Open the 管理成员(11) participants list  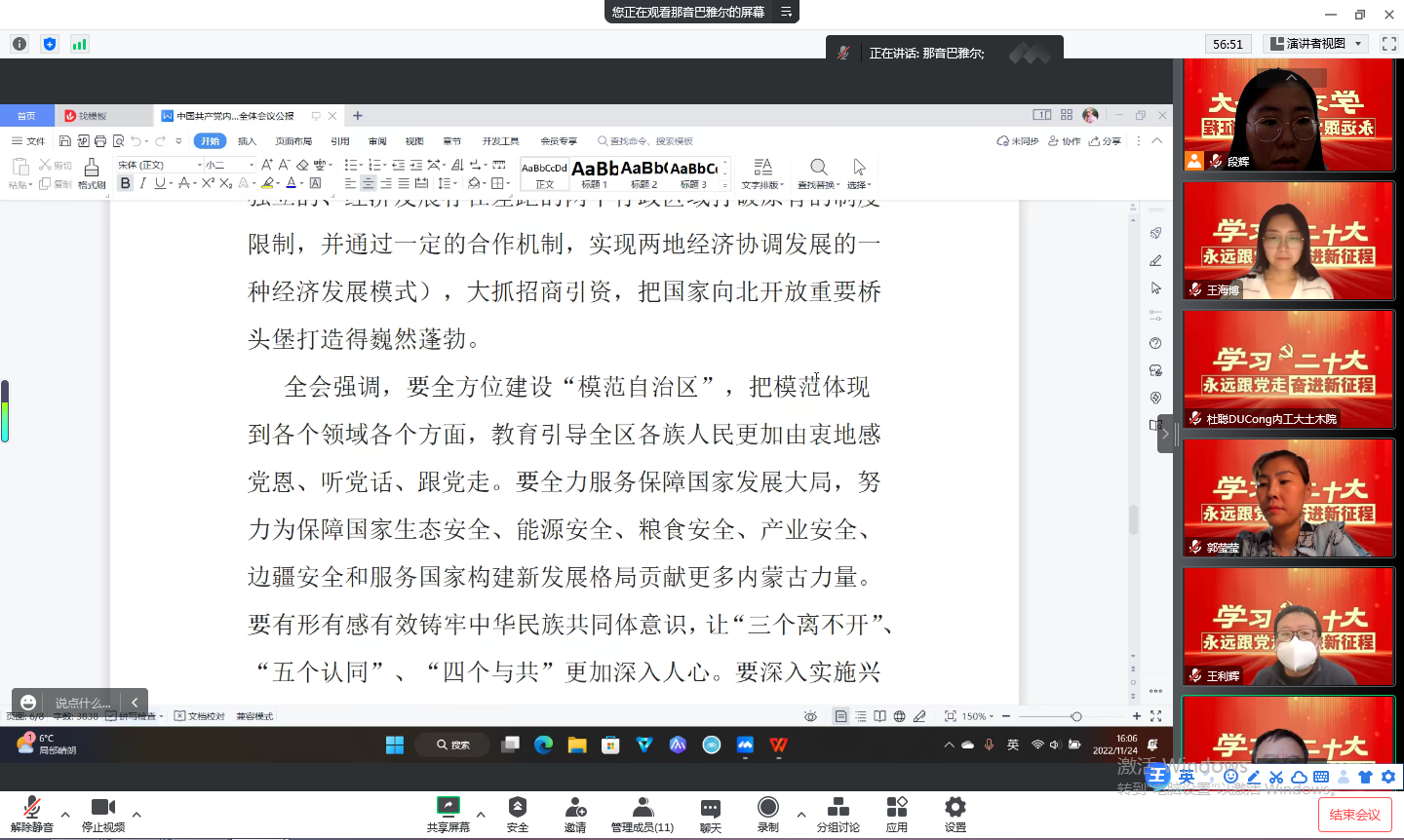pos(643,814)
